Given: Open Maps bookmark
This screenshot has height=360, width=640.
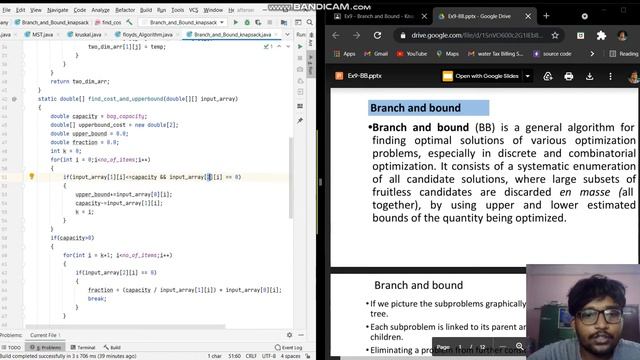Looking at the screenshot, I should [447, 53].
